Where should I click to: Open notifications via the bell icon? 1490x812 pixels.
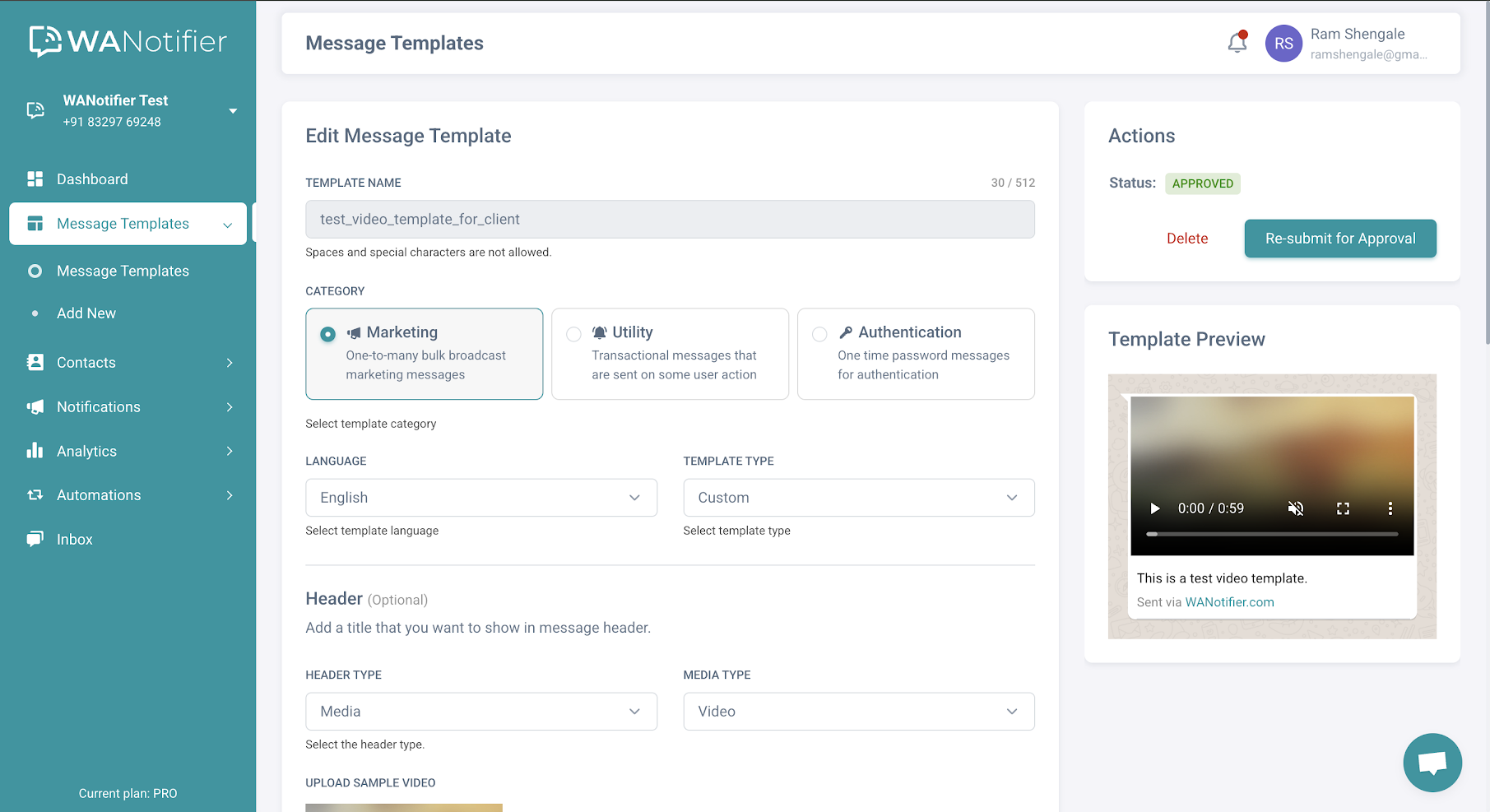pos(1237,43)
